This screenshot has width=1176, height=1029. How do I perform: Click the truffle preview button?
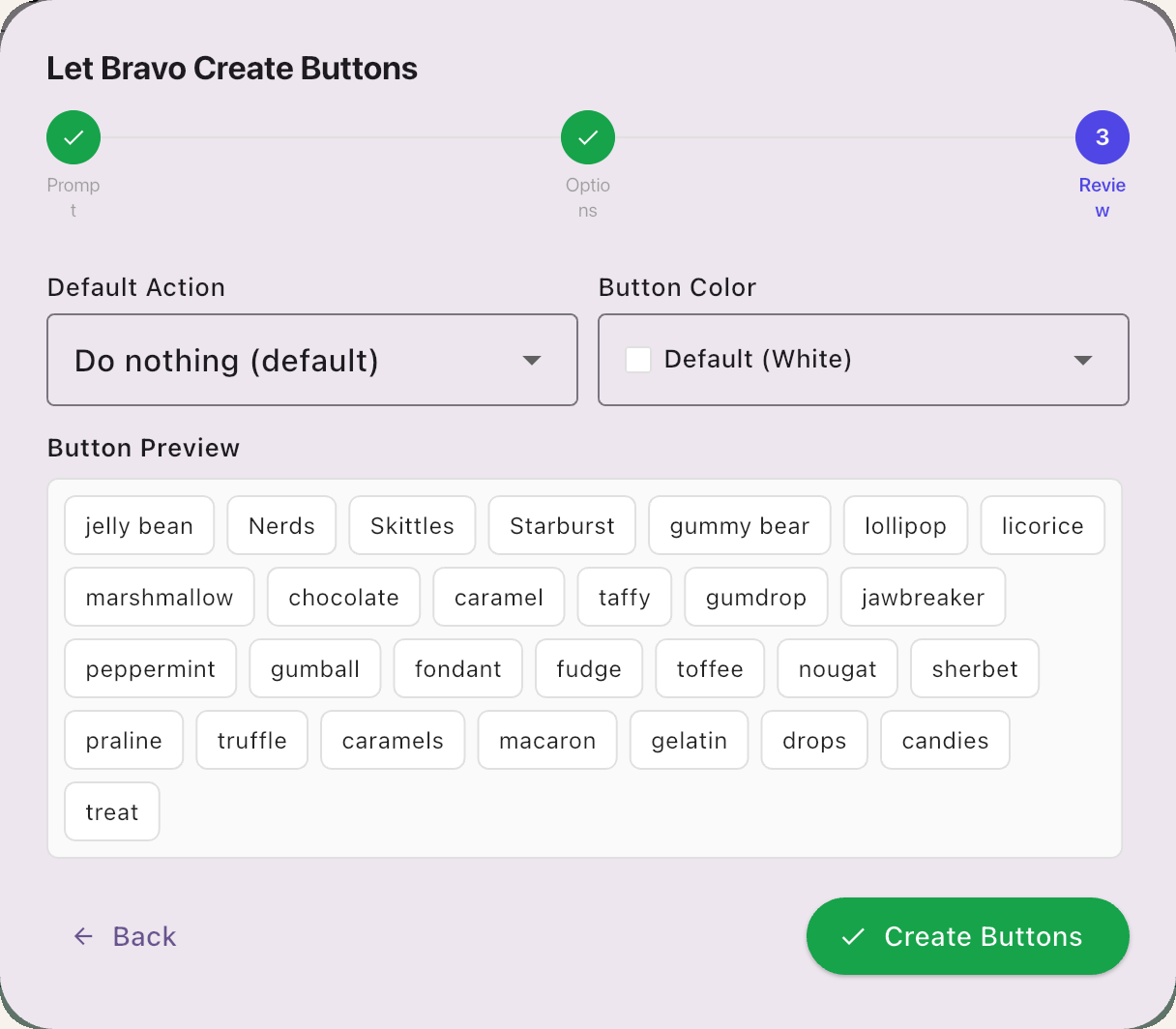(x=251, y=740)
